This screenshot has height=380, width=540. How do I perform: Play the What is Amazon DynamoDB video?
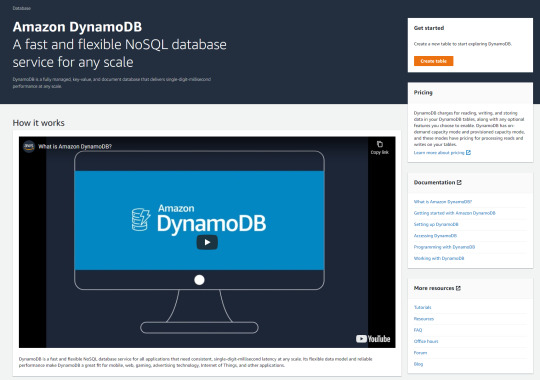tap(207, 242)
